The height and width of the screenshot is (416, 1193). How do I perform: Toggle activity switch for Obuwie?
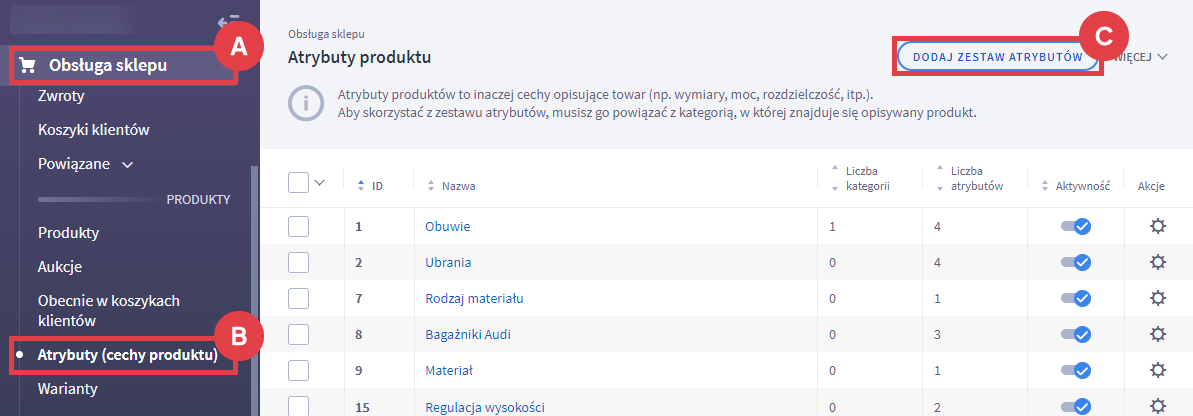click(1076, 227)
